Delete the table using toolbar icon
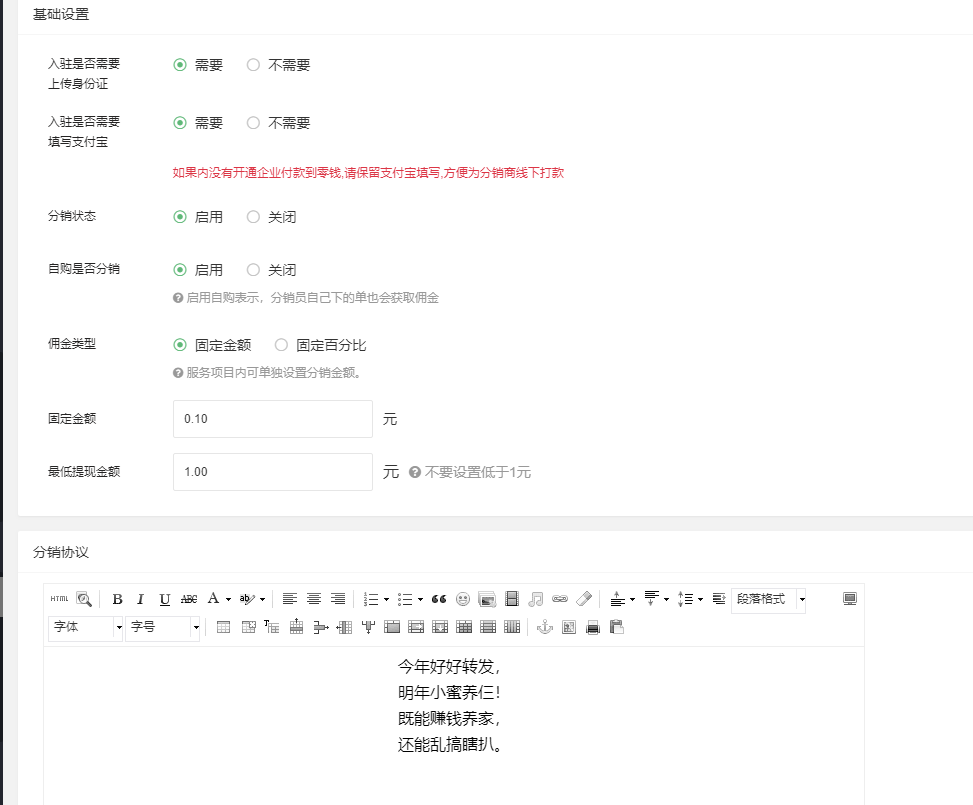The height and width of the screenshot is (805, 973). pyautogui.click(x=248, y=627)
